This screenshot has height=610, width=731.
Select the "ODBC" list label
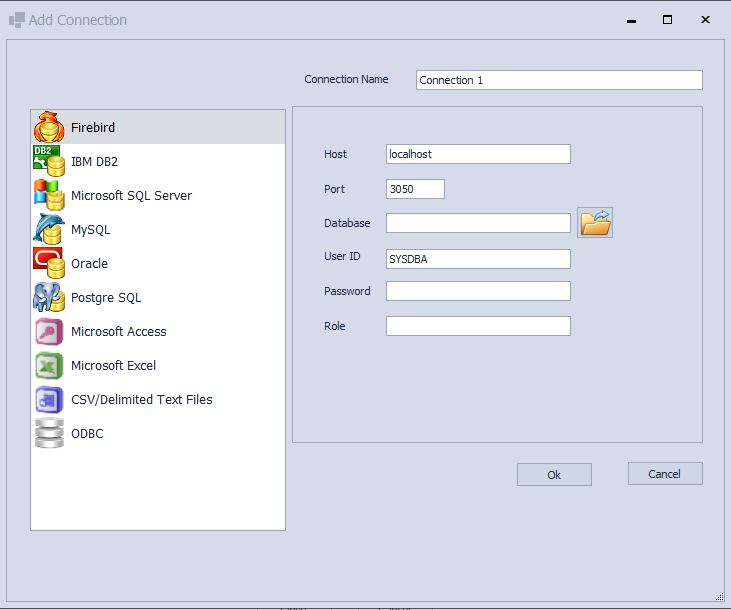(87, 434)
